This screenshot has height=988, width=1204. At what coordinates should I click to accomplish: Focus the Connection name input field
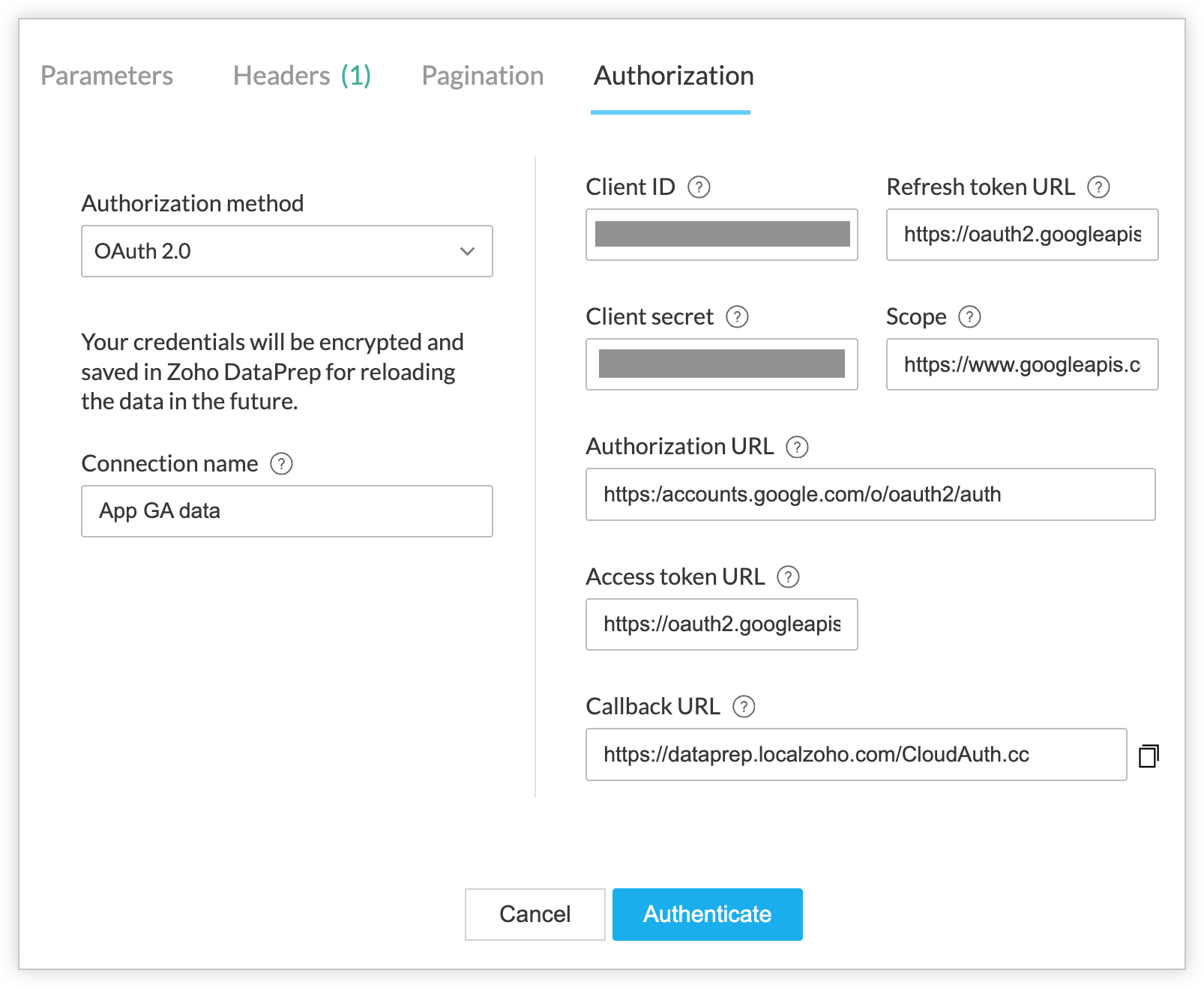(x=286, y=511)
